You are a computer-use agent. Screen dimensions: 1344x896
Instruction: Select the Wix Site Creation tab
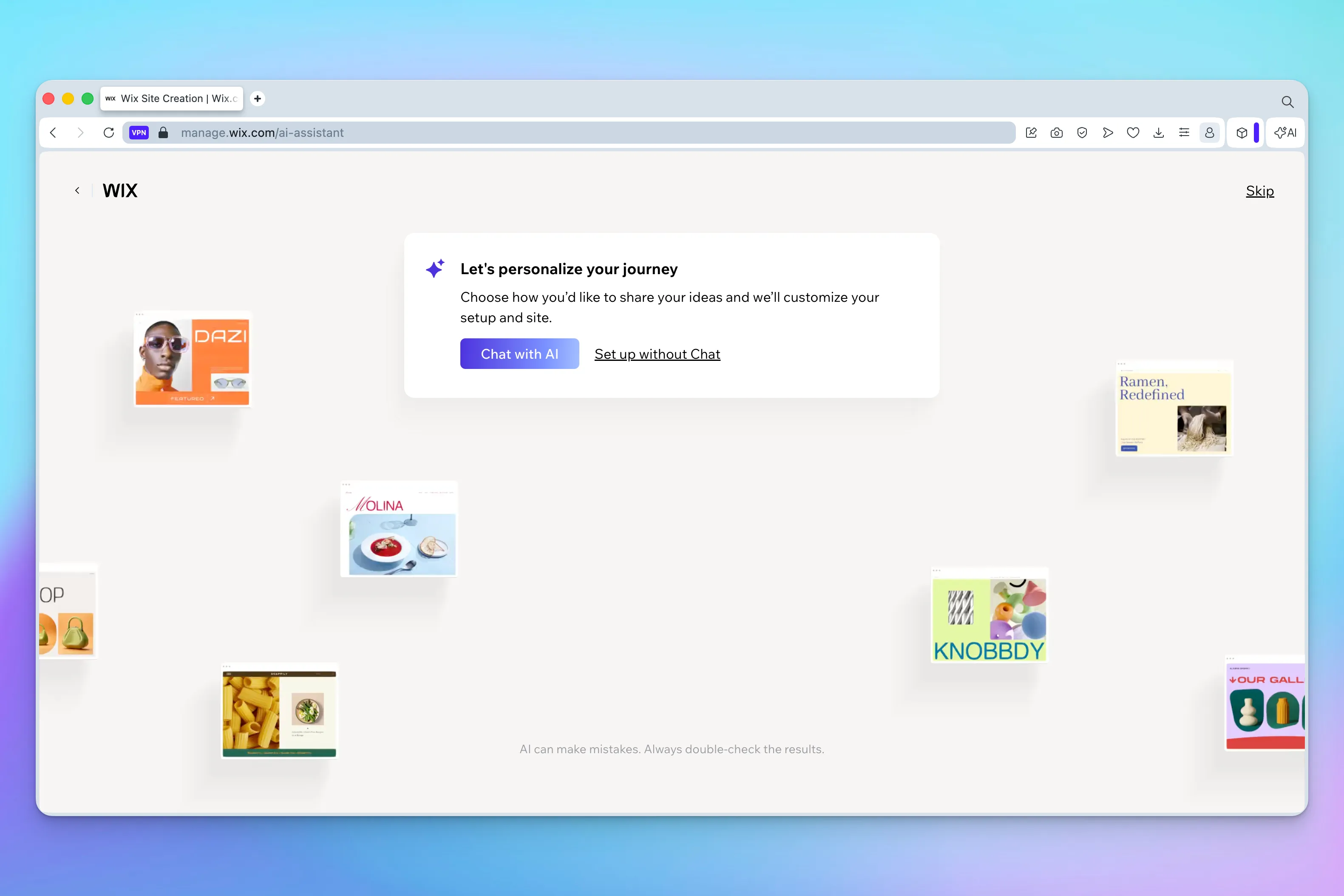(172, 98)
